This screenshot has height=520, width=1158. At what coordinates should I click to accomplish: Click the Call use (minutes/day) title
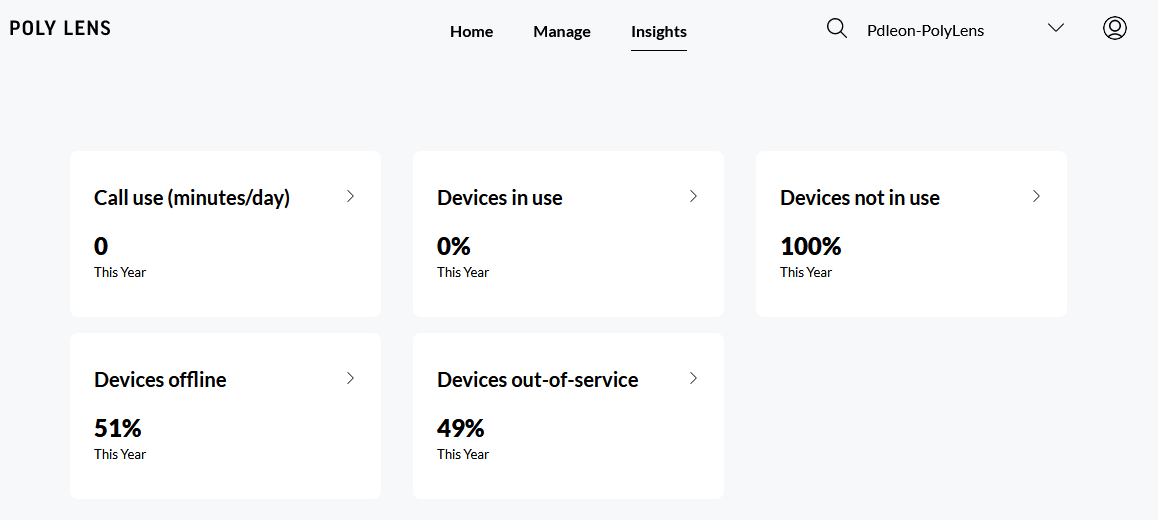(x=192, y=198)
